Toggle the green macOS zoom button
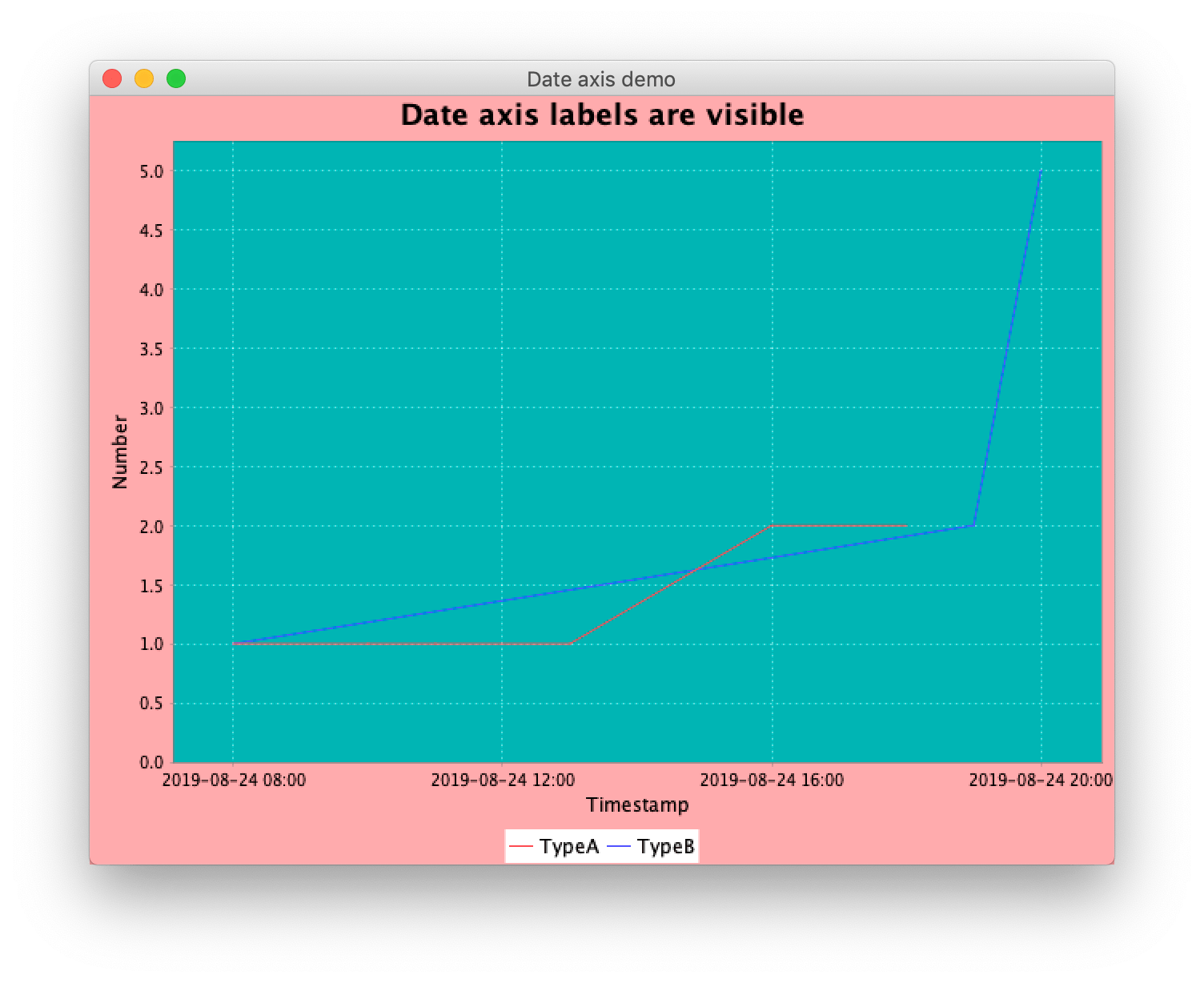 [x=175, y=78]
